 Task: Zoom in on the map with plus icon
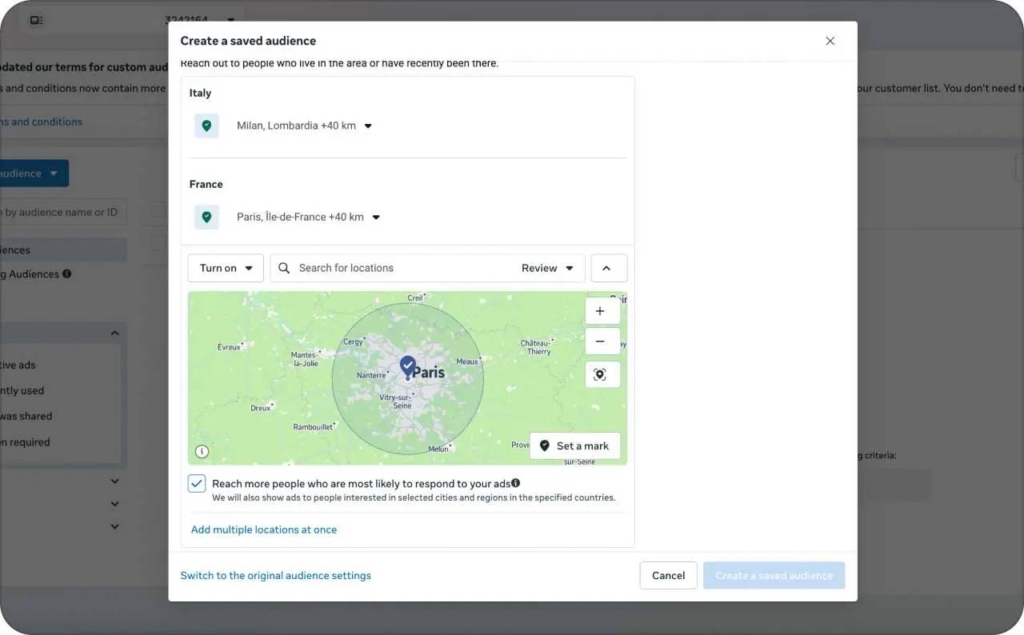click(601, 310)
